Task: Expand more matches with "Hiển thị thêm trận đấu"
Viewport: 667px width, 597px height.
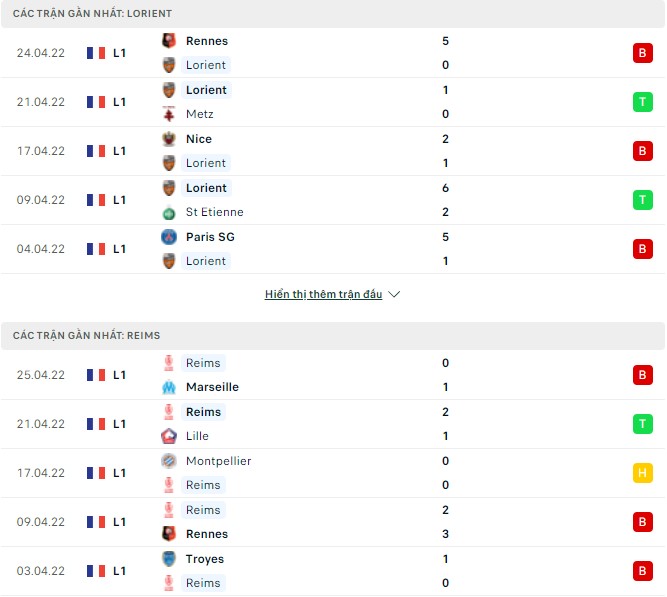Action: [323, 295]
